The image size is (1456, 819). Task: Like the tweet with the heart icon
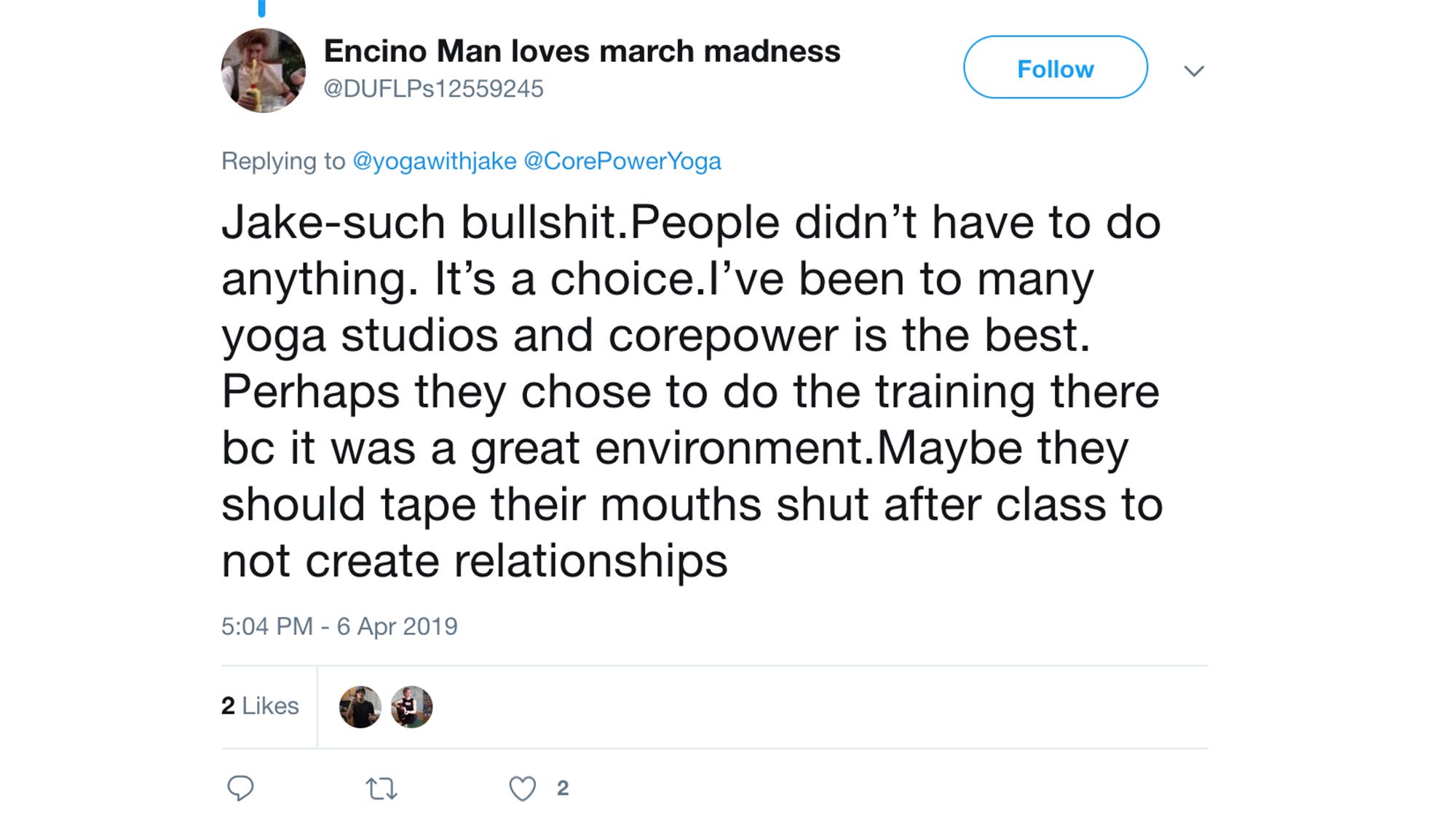point(522,788)
